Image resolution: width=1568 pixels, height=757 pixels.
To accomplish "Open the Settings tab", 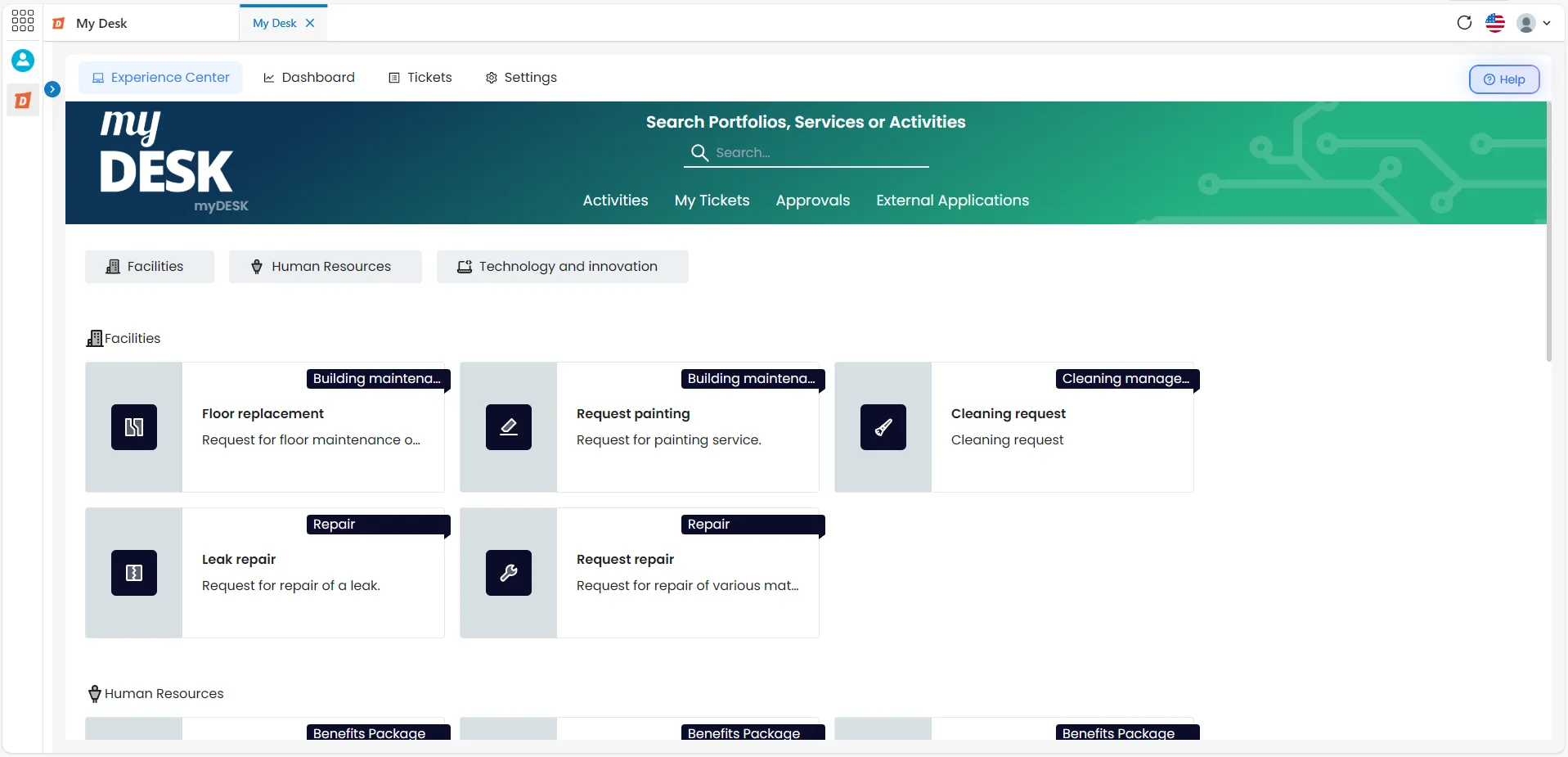I will tap(521, 78).
